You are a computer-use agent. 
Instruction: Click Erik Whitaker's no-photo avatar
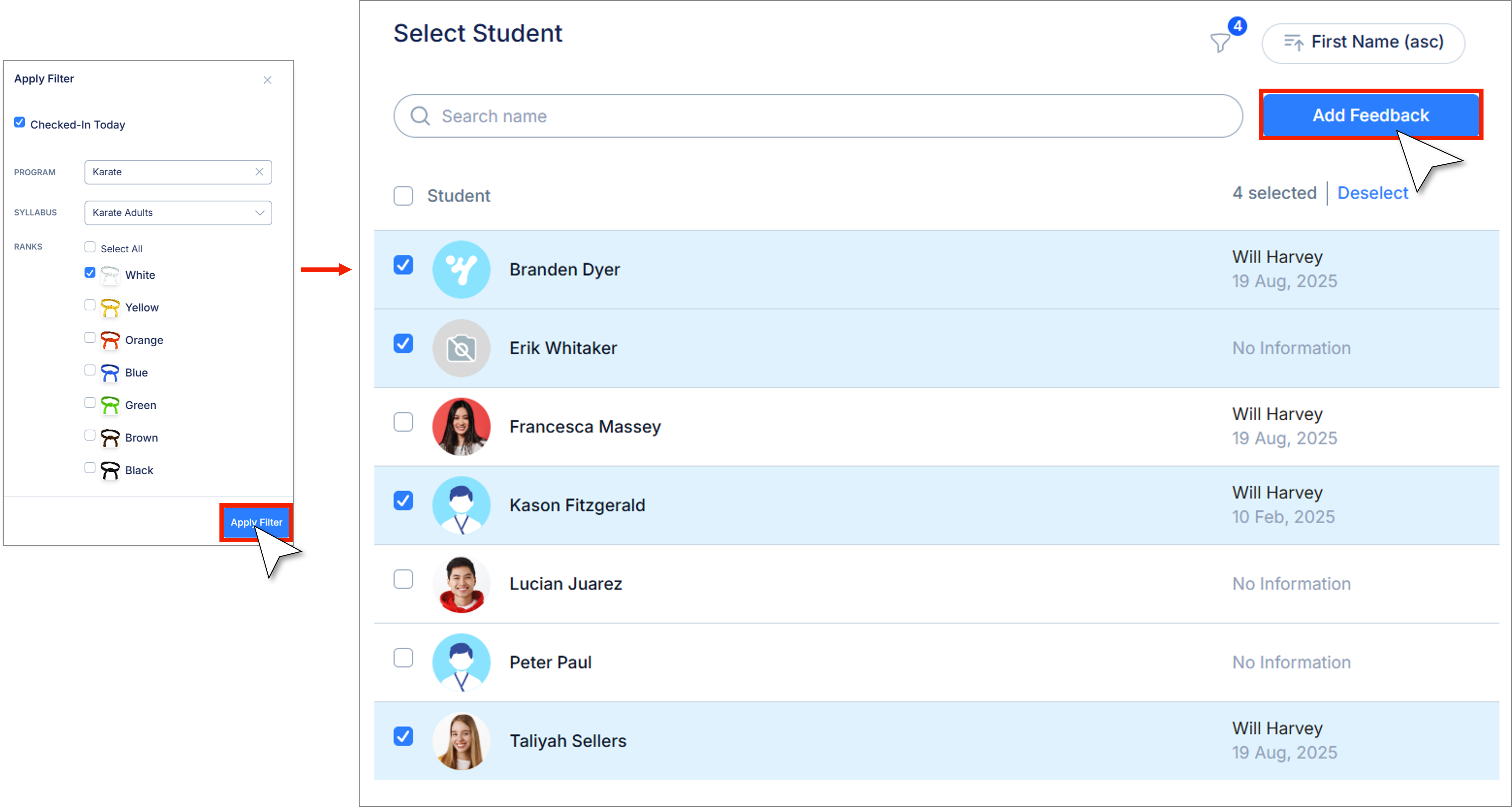(461, 348)
